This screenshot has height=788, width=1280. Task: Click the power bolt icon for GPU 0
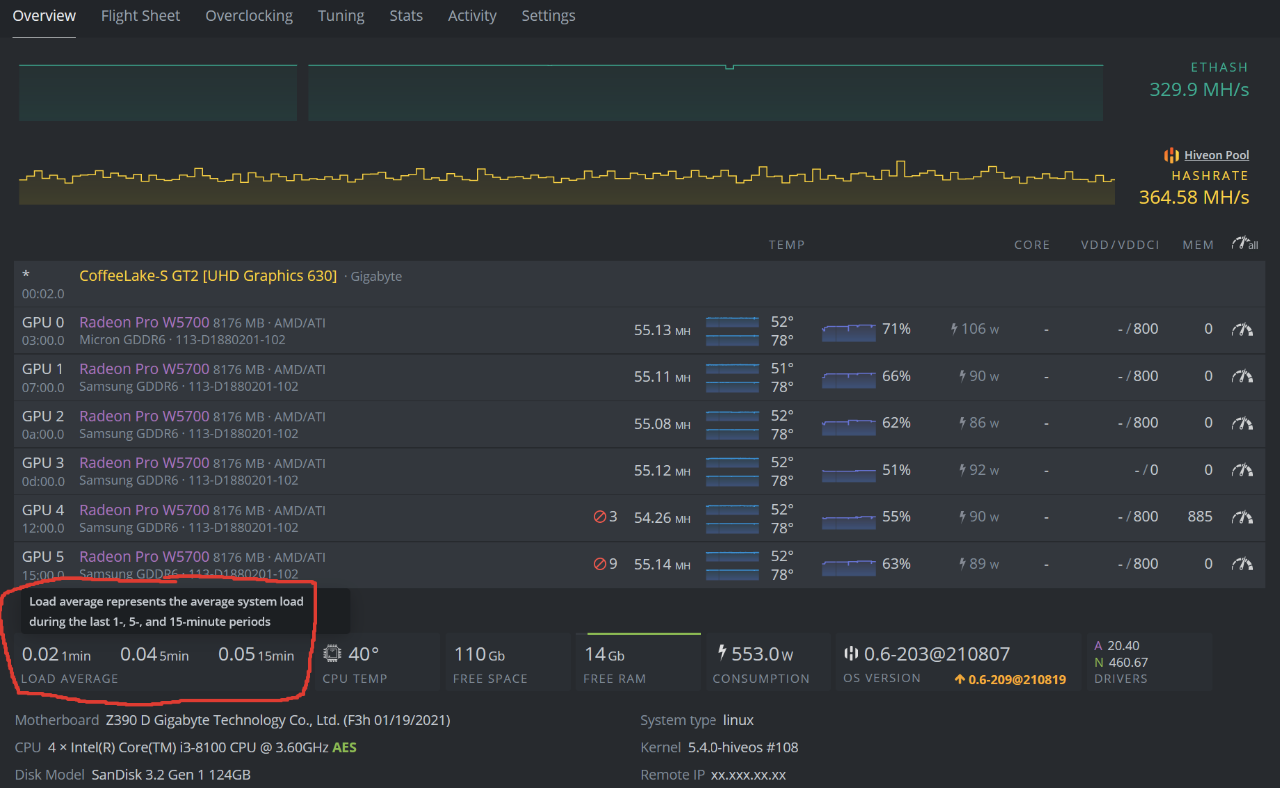tap(955, 329)
